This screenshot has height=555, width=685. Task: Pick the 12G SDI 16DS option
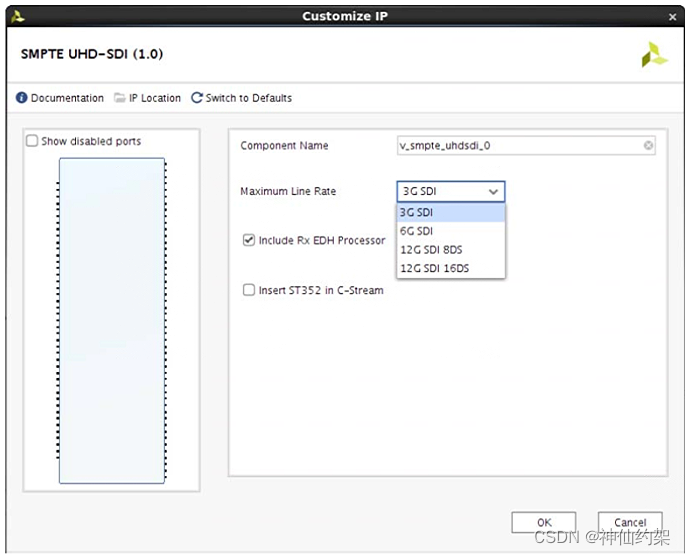[451, 268]
